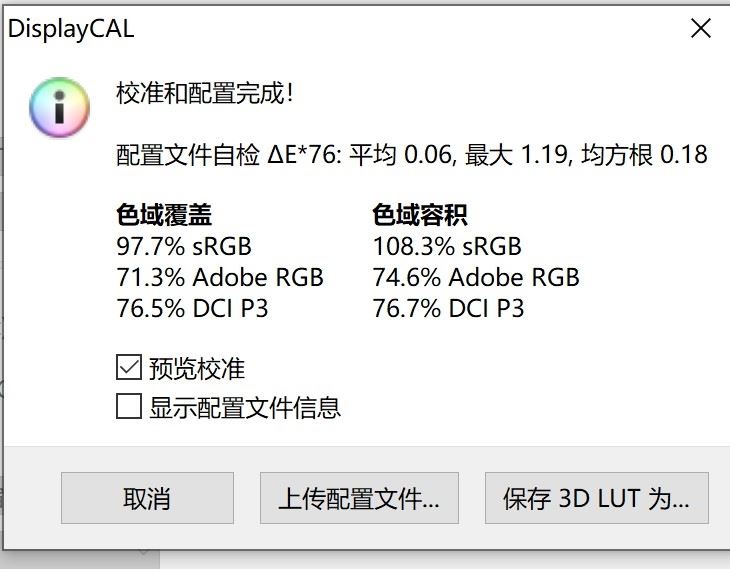This screenshot has width=730, height=569.
Task: Select the 76.5% DCI P3 coverage value
Action: tap(192, 308)
